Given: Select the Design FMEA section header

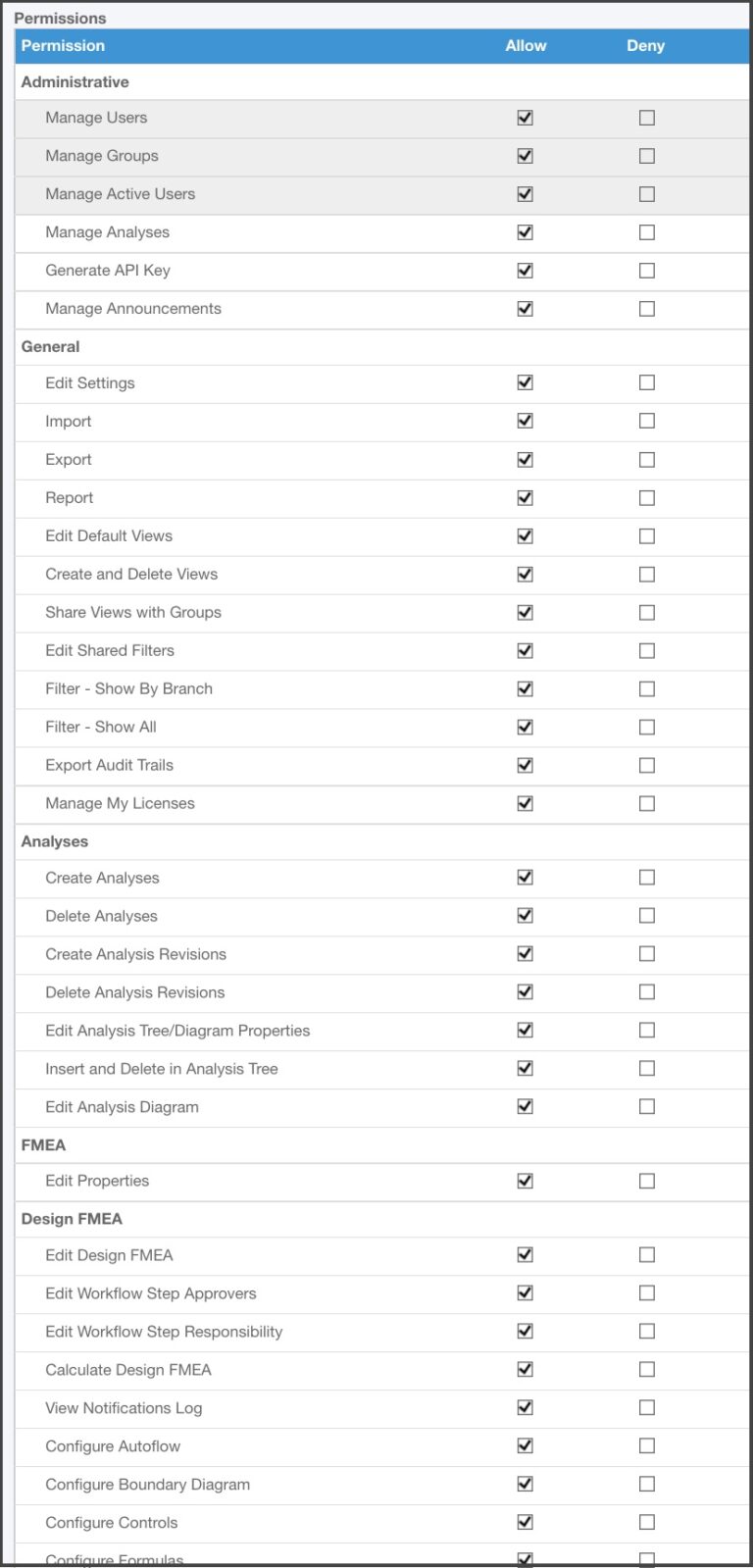Looking at the screenshot, I should 73,1219.
